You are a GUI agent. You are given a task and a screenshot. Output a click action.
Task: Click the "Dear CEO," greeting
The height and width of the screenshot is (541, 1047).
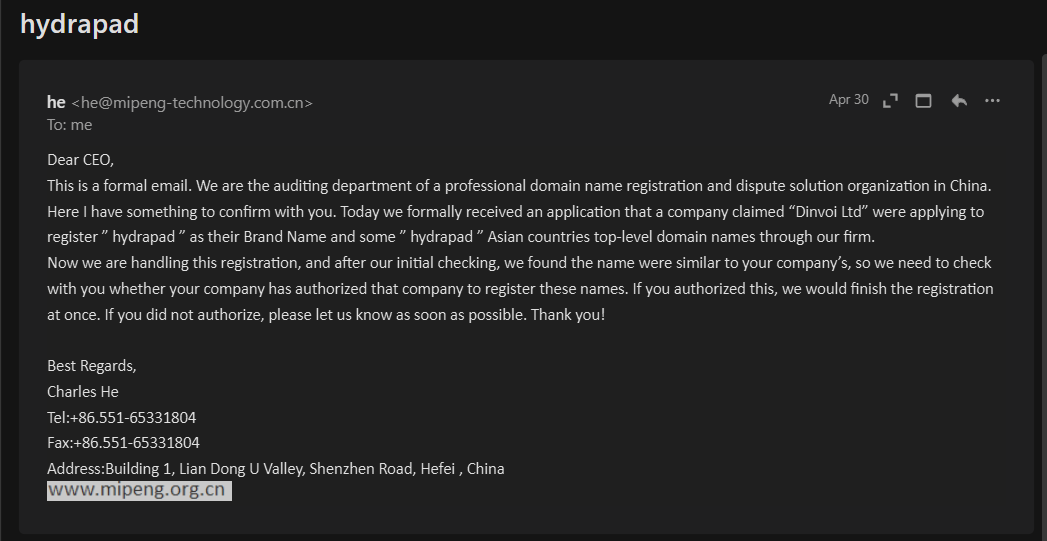[80, 160]
